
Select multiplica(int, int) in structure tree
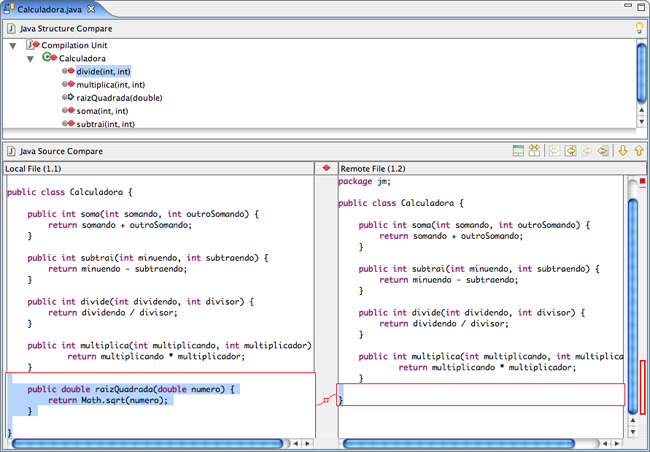[110, 85]
